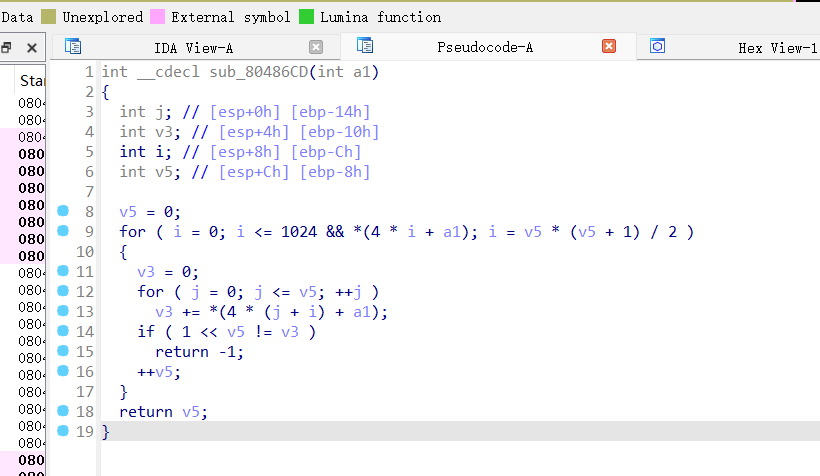The width and height of the screenshot is (820, 476).
Task: Toggle breakpoint dot on line 11
Action: 63,270
